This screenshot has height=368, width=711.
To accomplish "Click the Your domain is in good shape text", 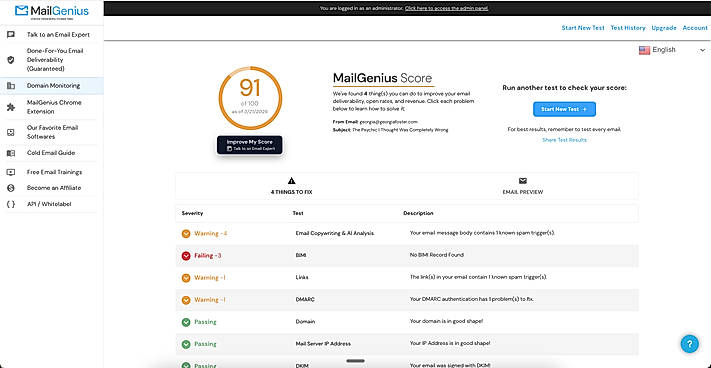I will [x=446, y=321].
